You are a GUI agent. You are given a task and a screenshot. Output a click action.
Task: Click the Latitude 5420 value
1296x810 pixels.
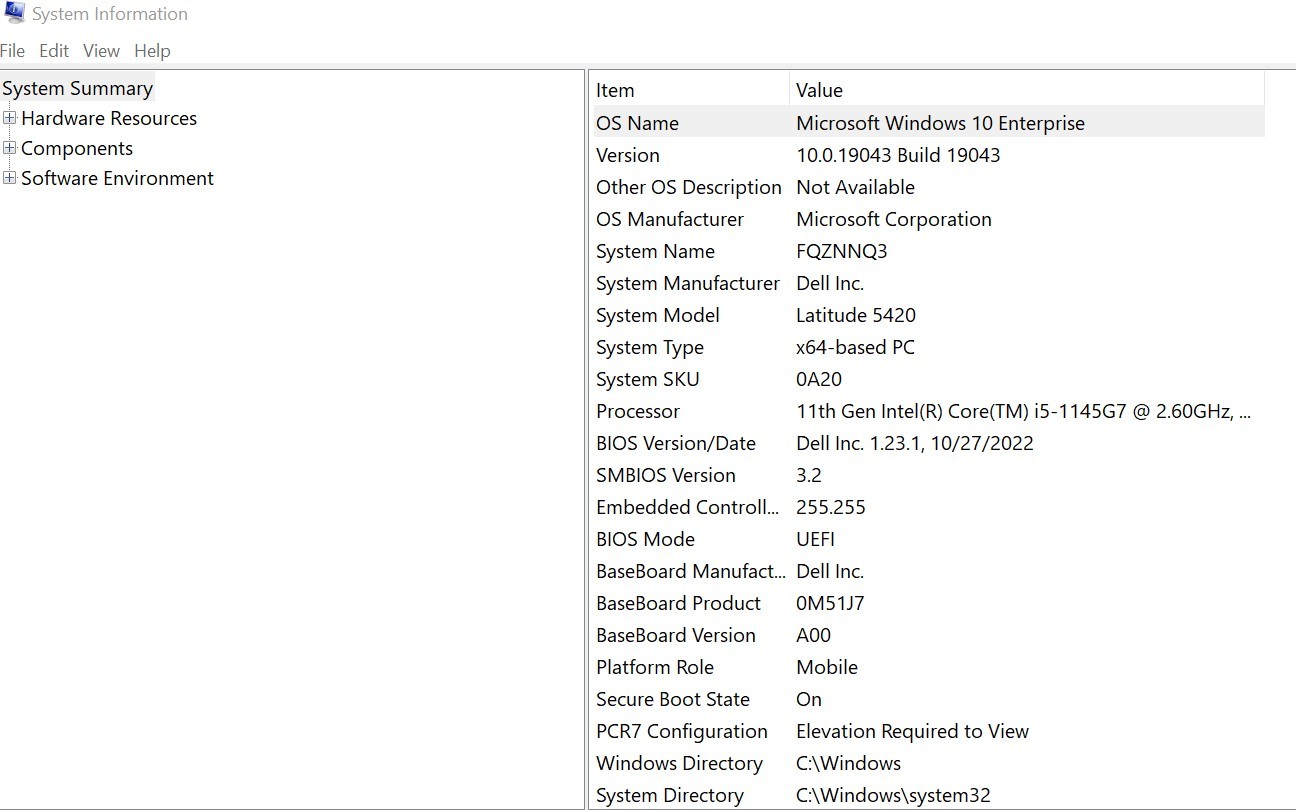856,315
